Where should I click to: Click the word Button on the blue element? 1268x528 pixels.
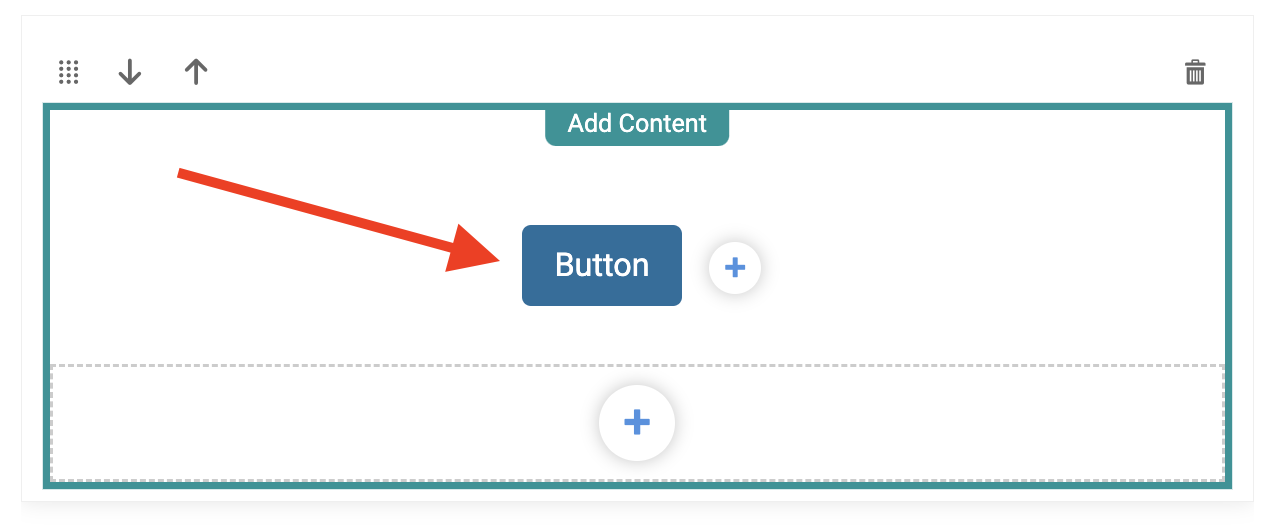click(602, 265)
